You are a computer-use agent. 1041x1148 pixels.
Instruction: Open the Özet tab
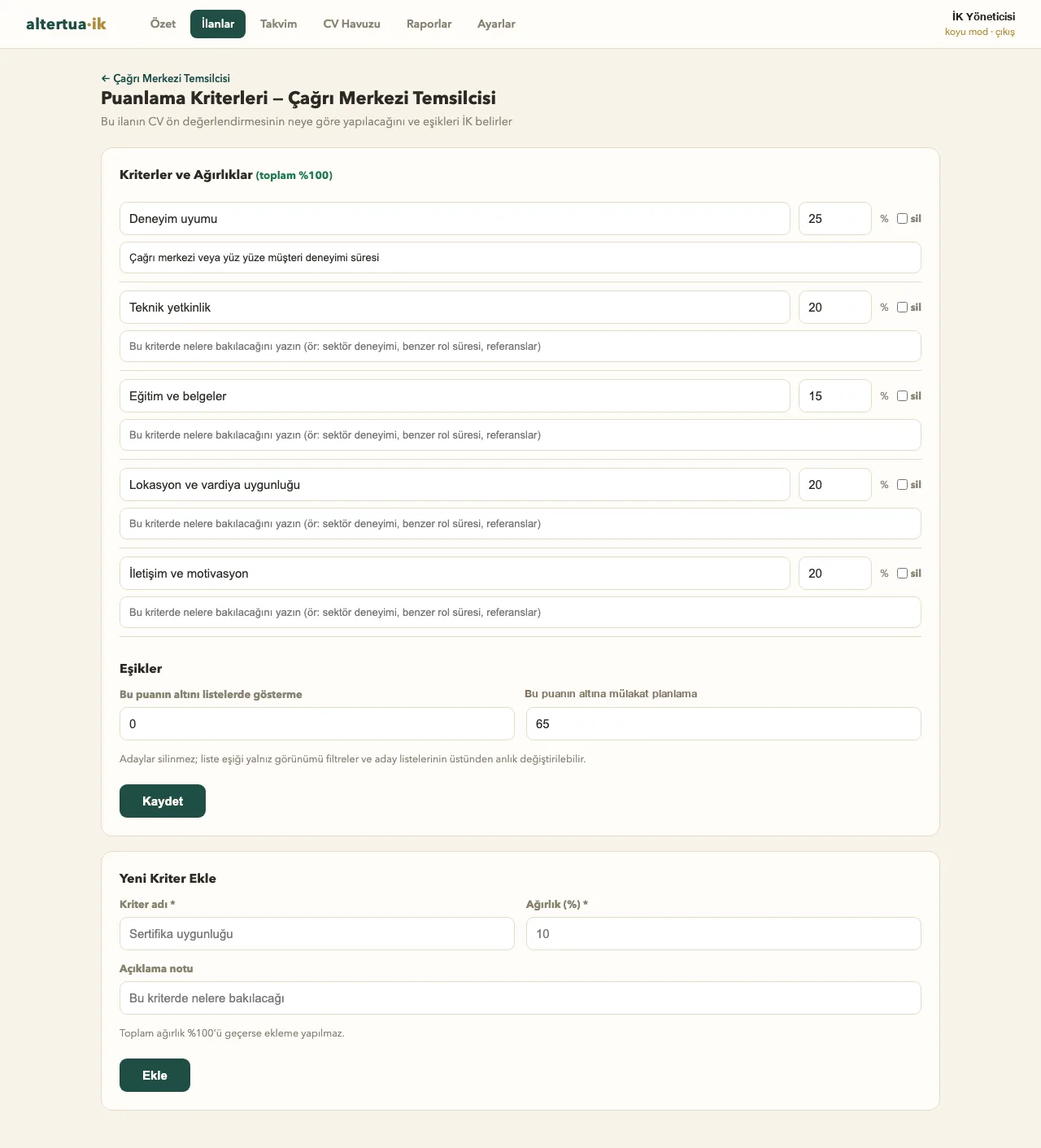click(163, 24)
